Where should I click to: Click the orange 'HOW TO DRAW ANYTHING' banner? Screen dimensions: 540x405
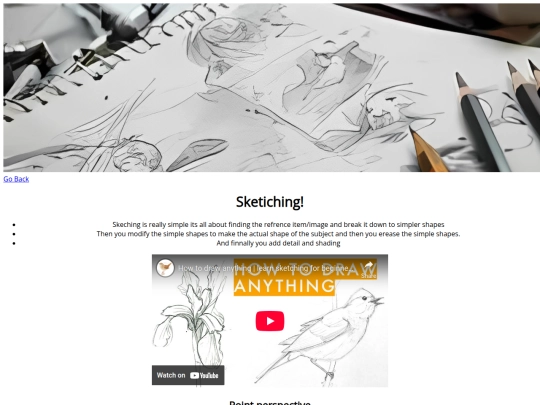click(x=305, y=278)
